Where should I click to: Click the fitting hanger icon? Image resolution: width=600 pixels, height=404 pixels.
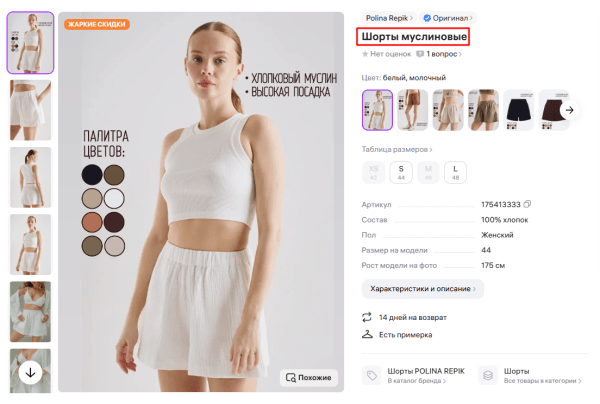(x=367, y=334)
